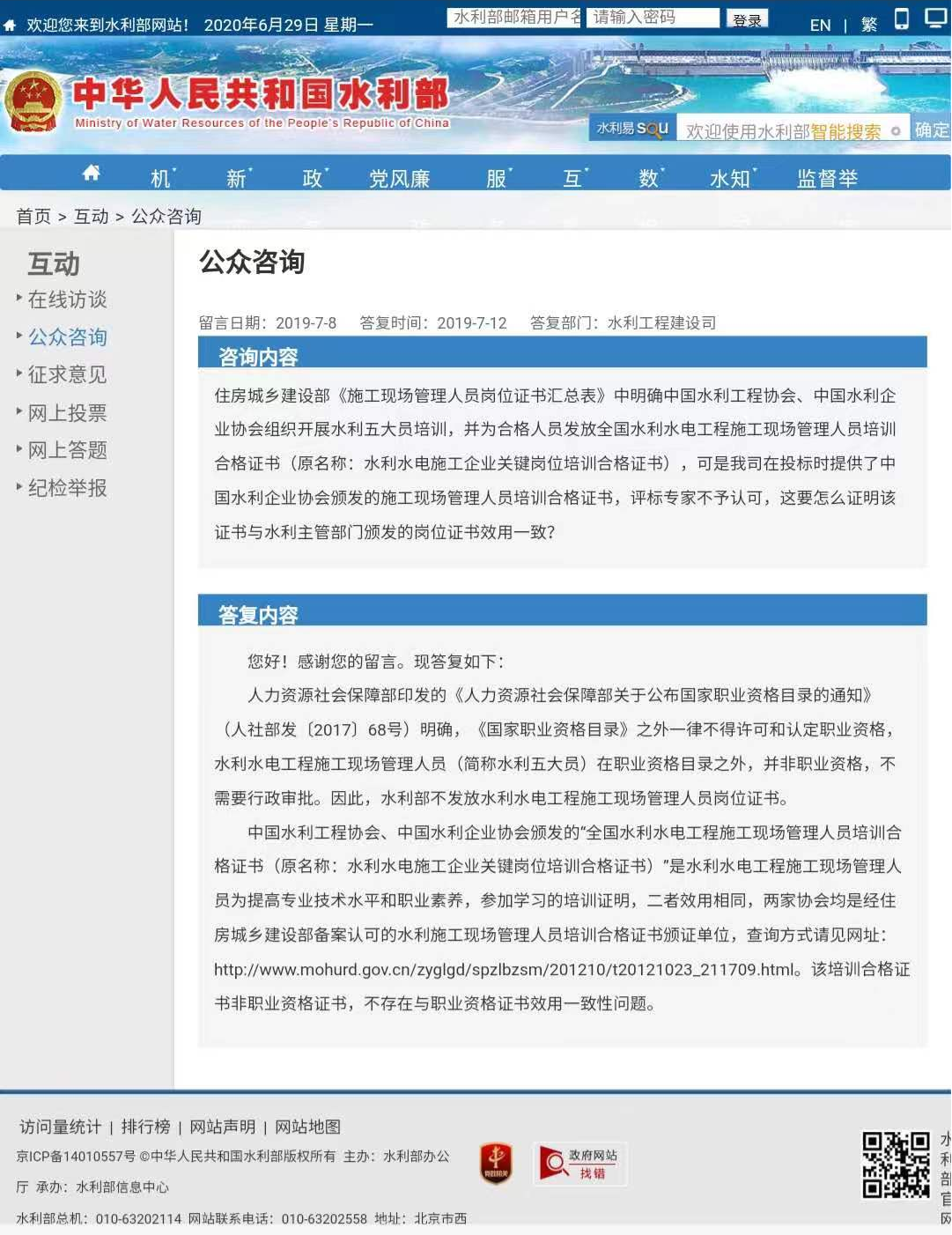Open the 机 dropdown menu
952x1235 pixels.
pyautogui.click(x=159, y=177)
